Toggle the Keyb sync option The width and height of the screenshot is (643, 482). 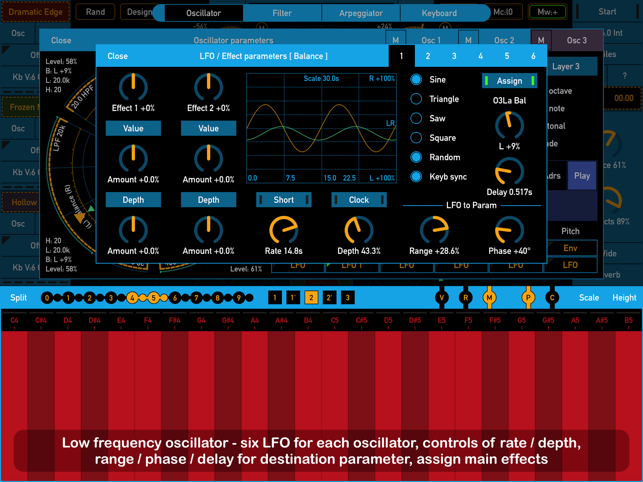416,177
